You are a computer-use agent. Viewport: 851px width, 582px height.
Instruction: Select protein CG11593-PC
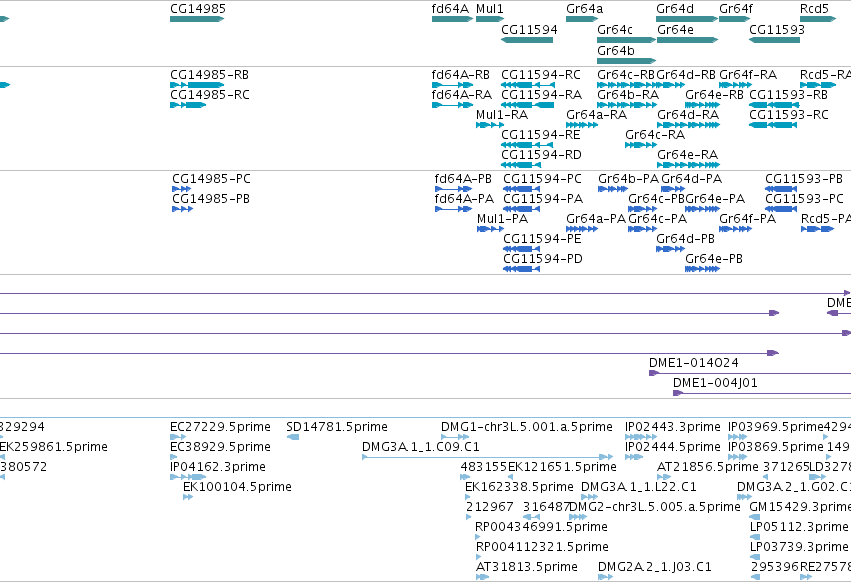pyautogui.click(x=781, y=209)
